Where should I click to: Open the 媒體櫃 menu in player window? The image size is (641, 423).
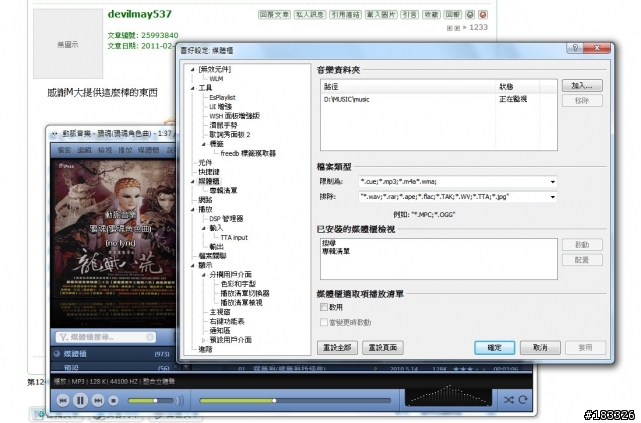click(x=149, y=150)
